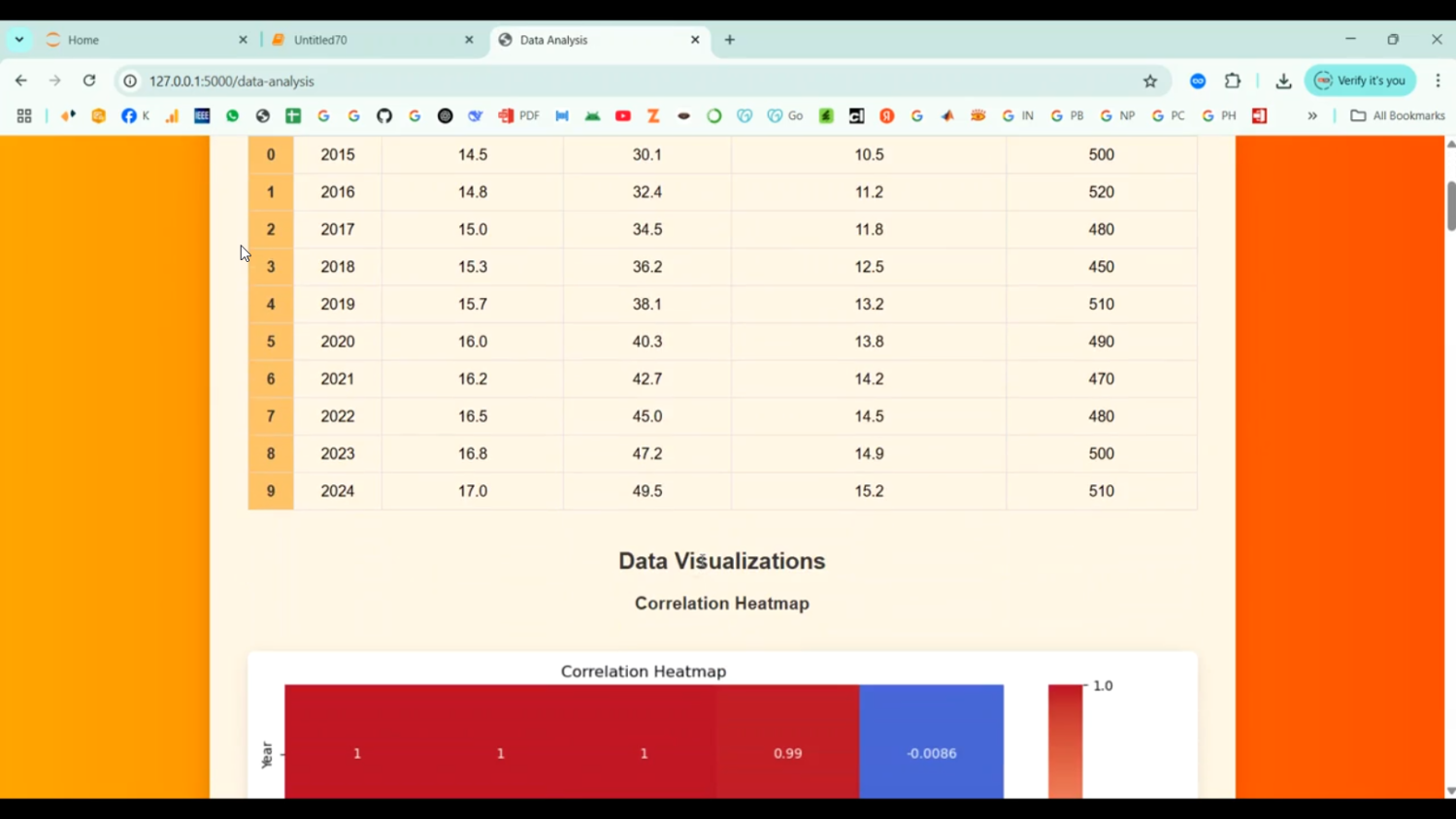Select the 2021 year cell
Viewport: 1456px width, 819px height.
click(x=338, y=379)
